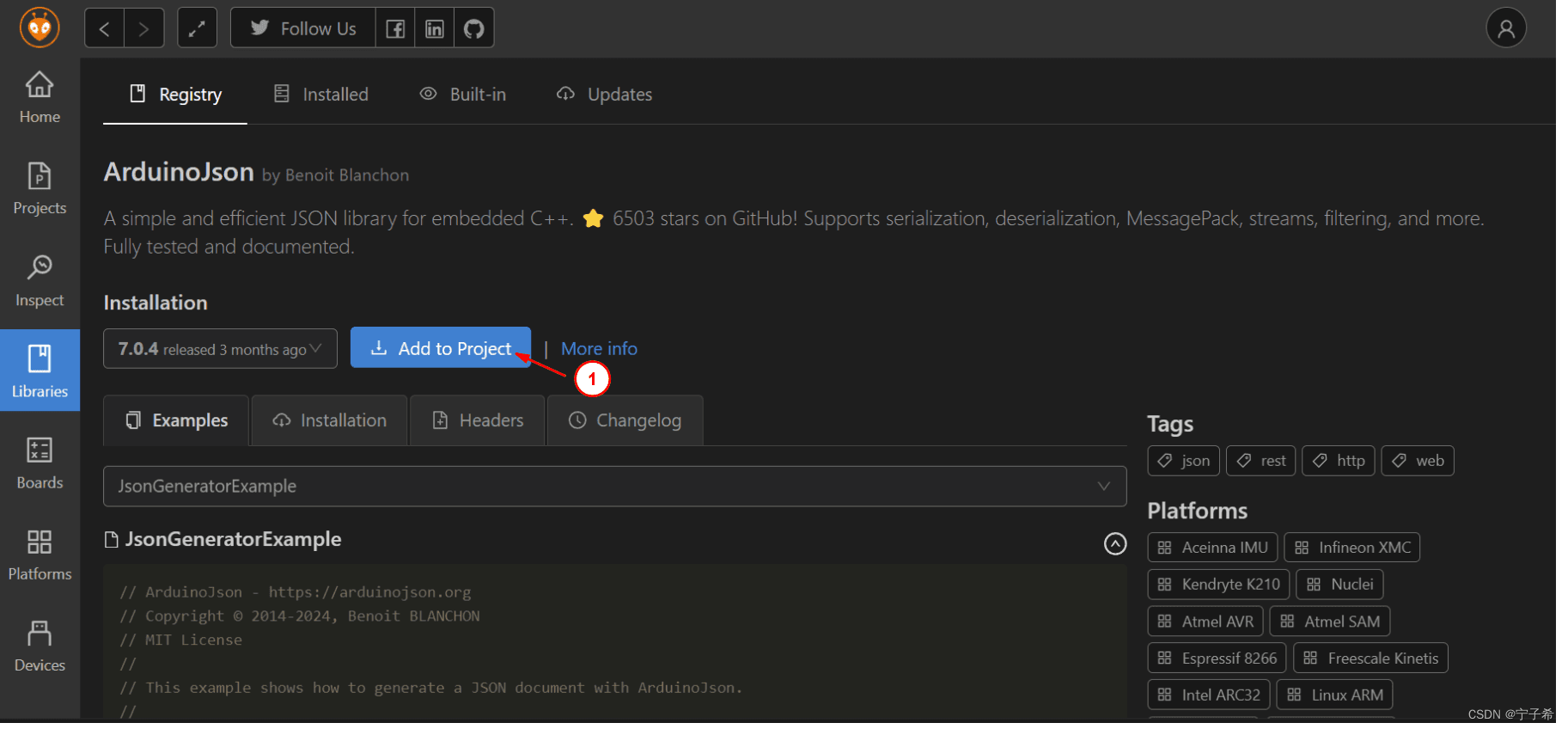This screenshot has height=729, width=1568.
Task: Switch to the Built-in tab
Action: pyautogui.click(x=463, y=95)
